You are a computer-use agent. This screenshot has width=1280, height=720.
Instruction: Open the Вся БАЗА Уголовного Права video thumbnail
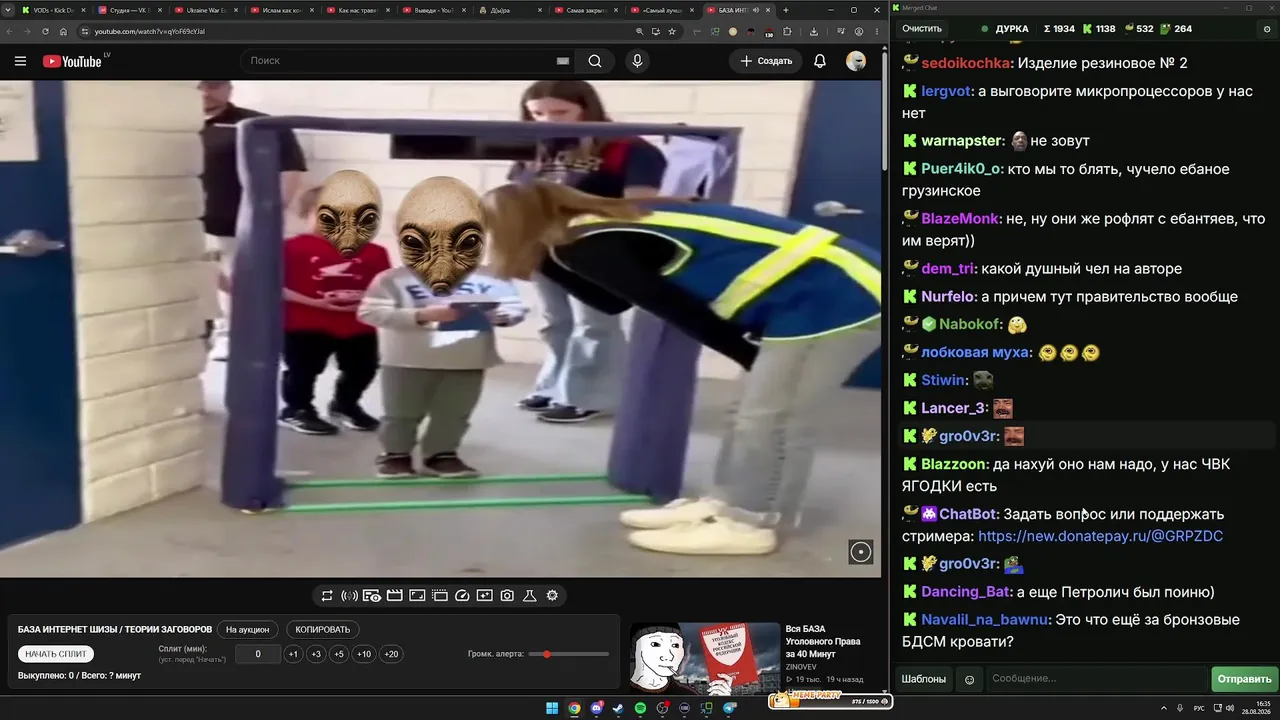[705, 657]
